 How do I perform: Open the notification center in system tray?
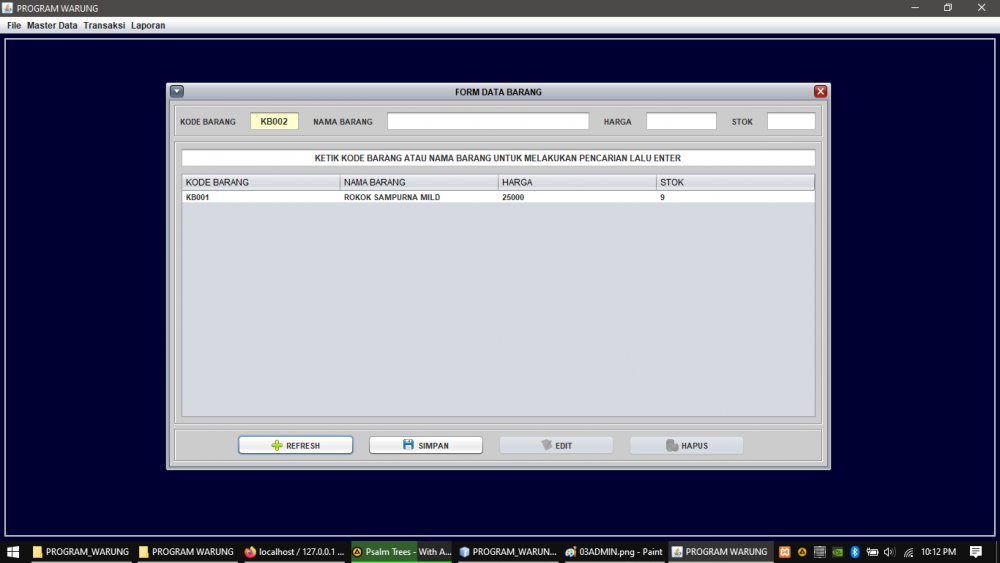(x=976, y=551)
